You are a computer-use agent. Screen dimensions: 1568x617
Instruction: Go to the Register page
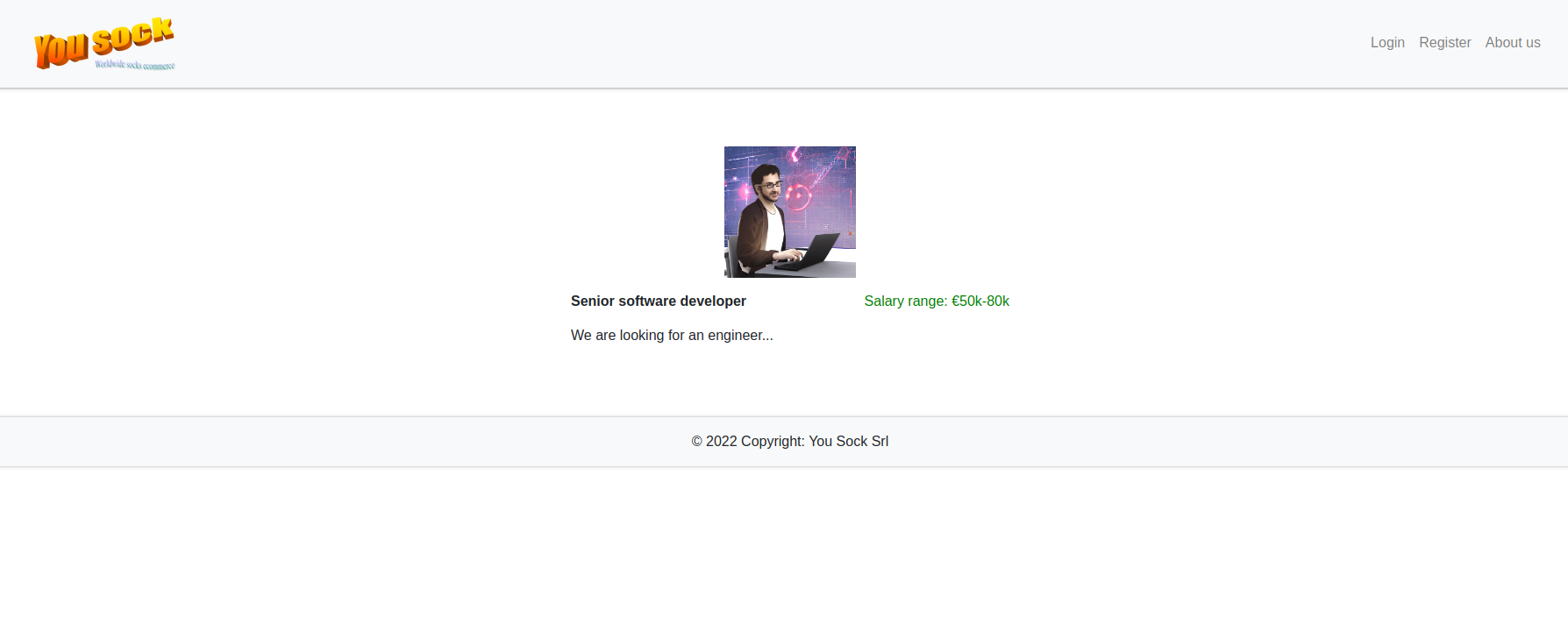1444,43
